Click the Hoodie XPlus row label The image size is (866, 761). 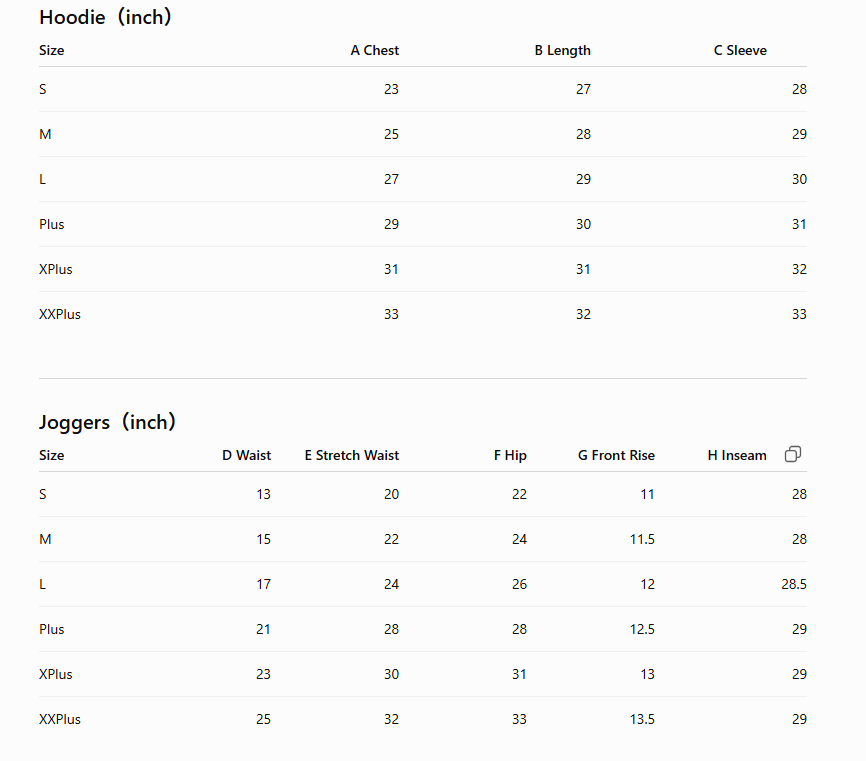tap(56, 269)
